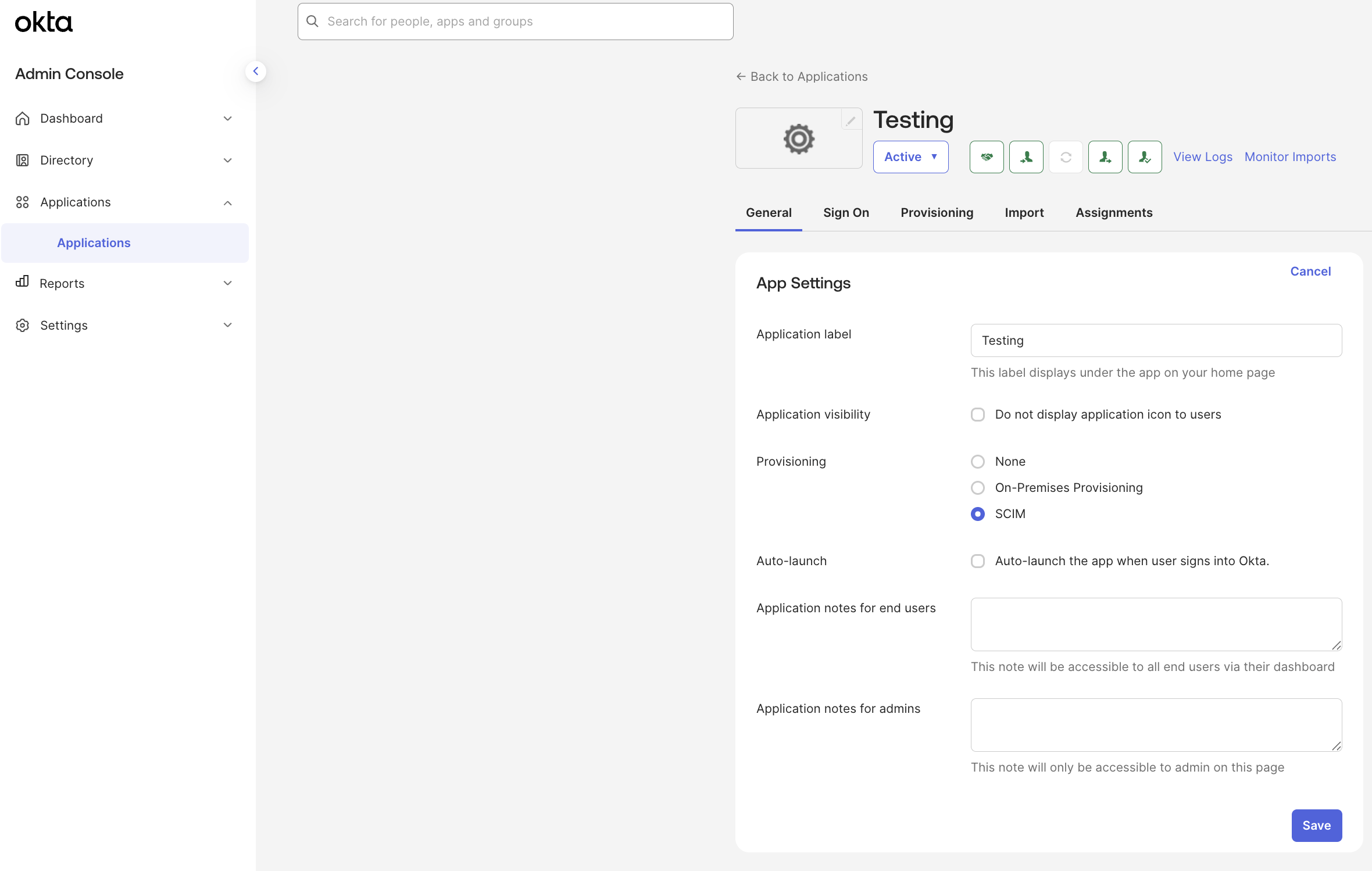1372x871 pixels.
Task: Click the Settings gear icon in sidebar
Action: [x=23, y=325]
